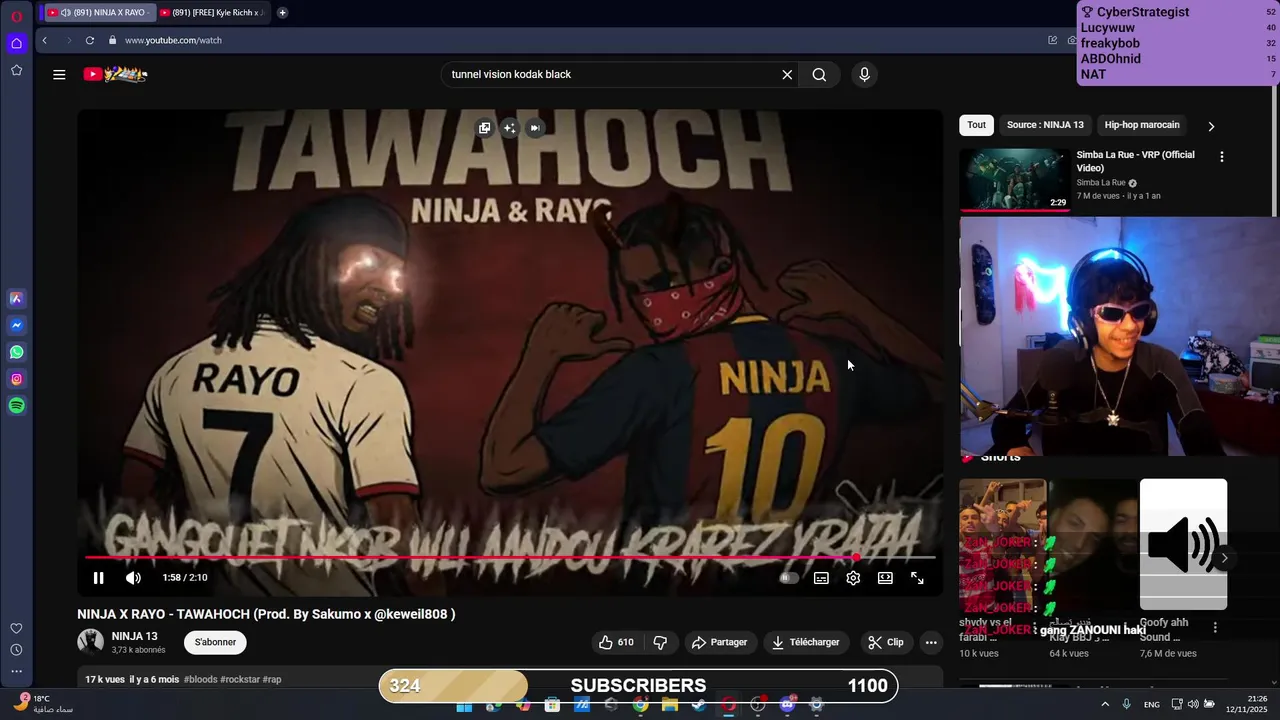Switch the player to theater mode

[x=885, y=578]
